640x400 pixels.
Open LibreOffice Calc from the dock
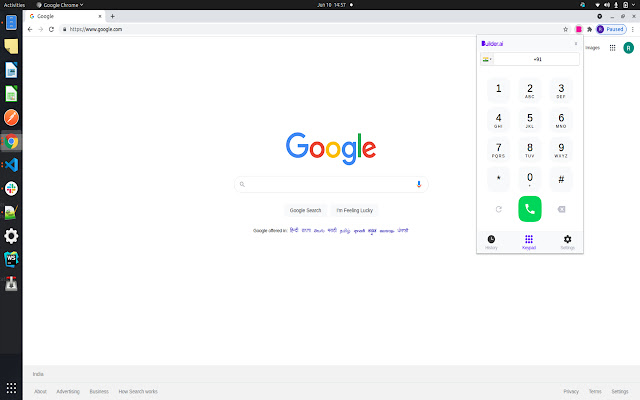click(x=11, y=94)
